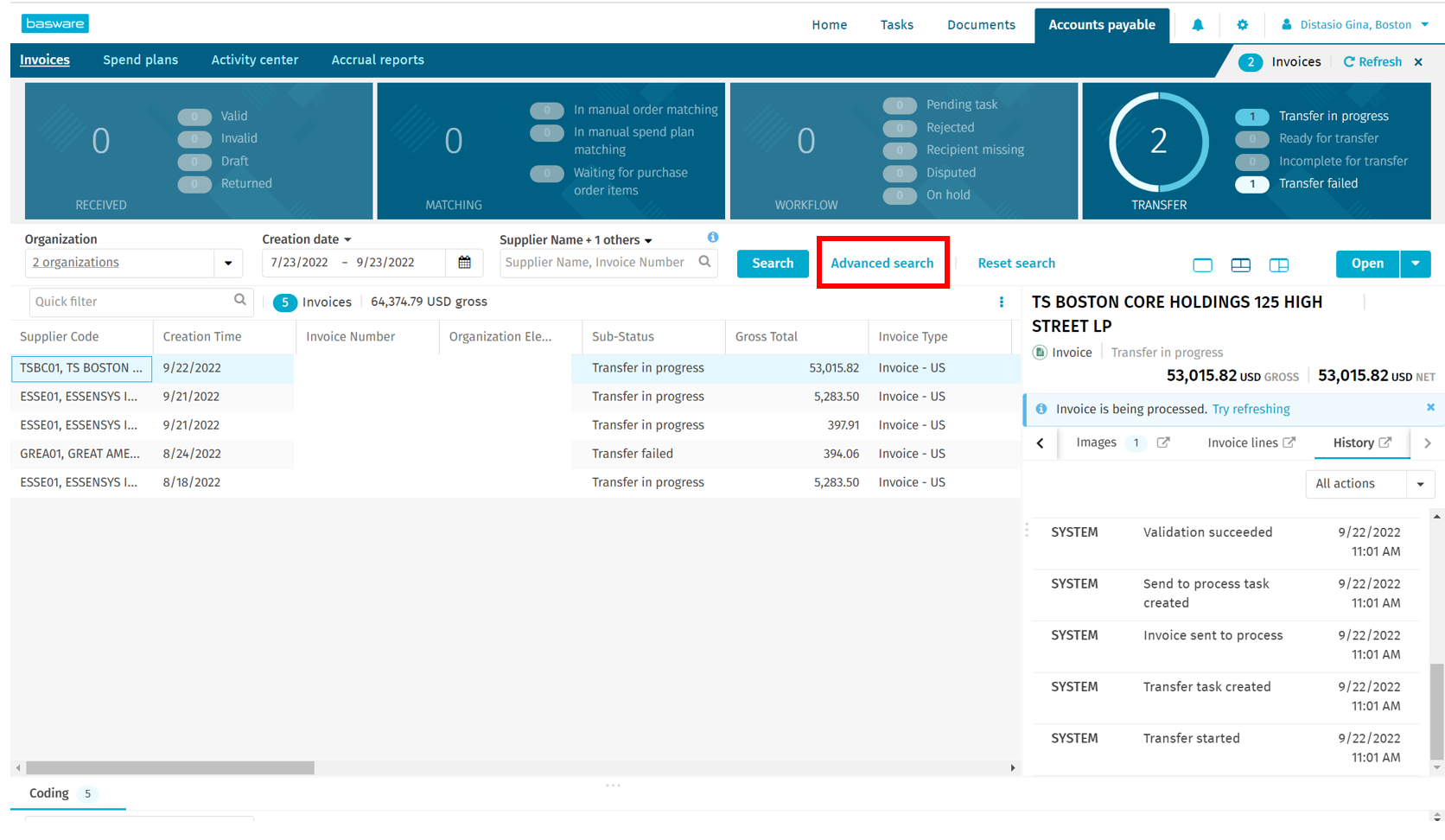Screen dimensions: 1445x840
Task: Go to the Spend plans tab
Action: coord(140,60)
